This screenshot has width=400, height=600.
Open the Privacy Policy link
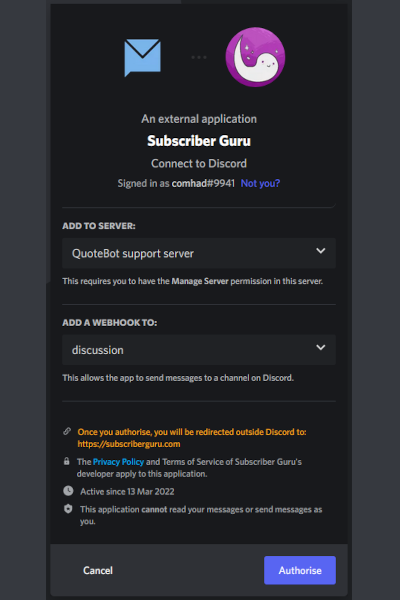(118, 462)
